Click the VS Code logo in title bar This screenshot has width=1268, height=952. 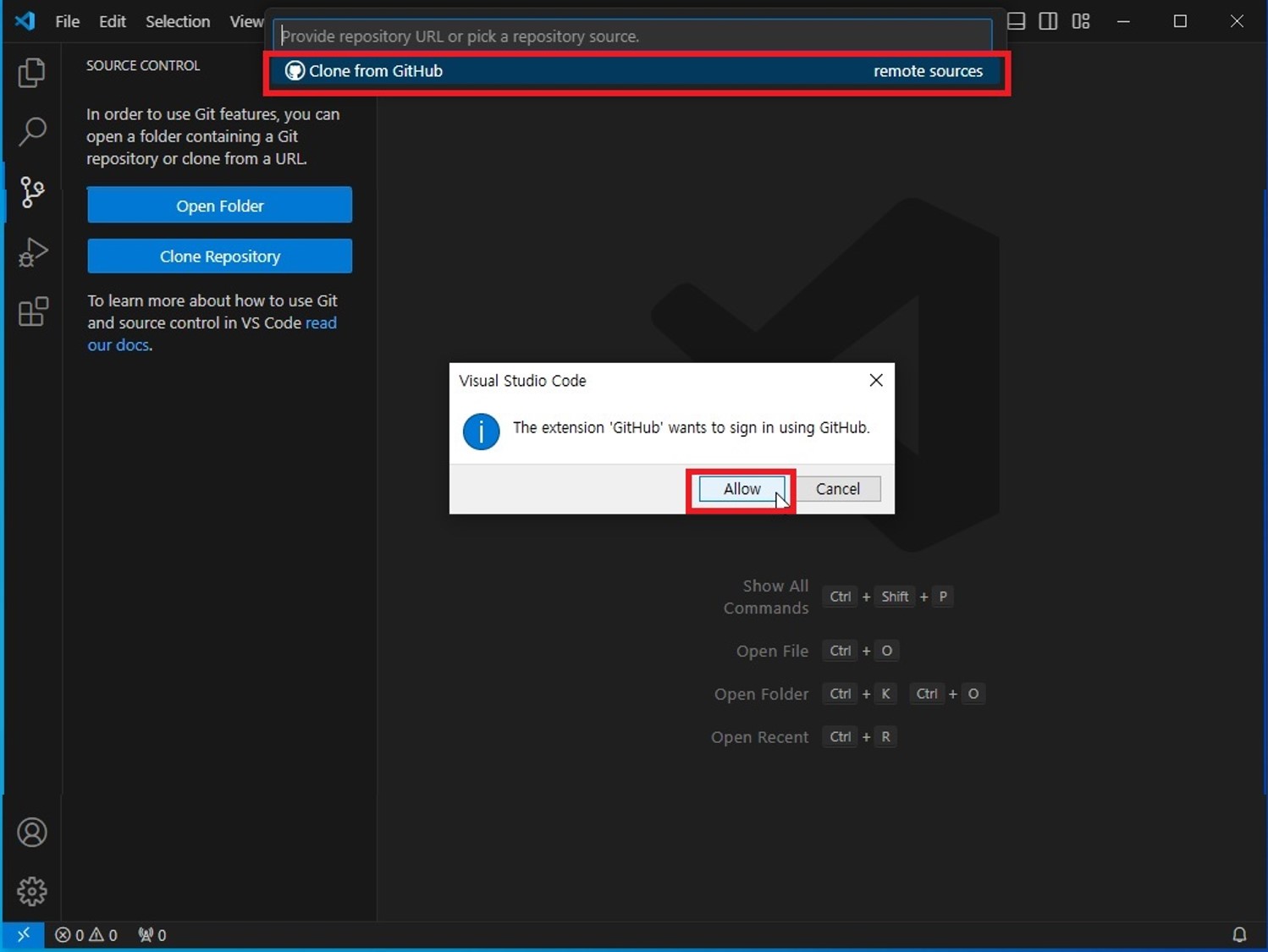(25, 20)
